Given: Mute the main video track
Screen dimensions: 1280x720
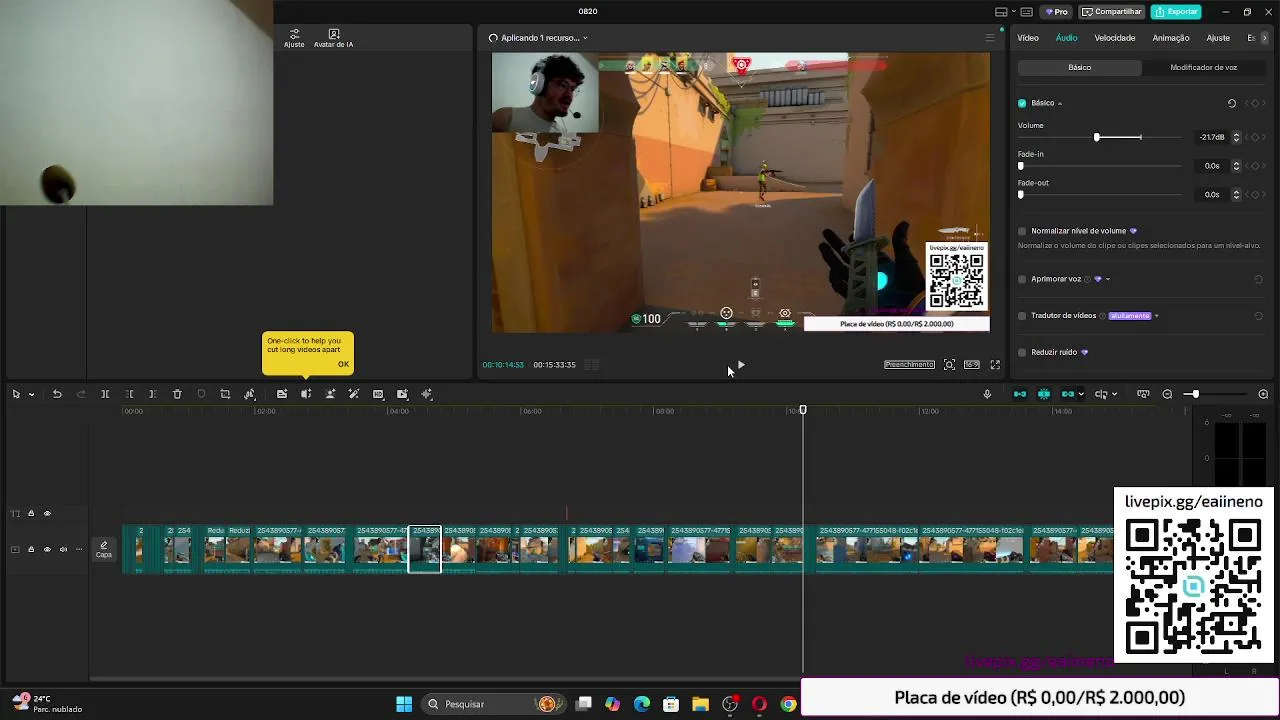Looking at the screenshot, I should (63, 549).
